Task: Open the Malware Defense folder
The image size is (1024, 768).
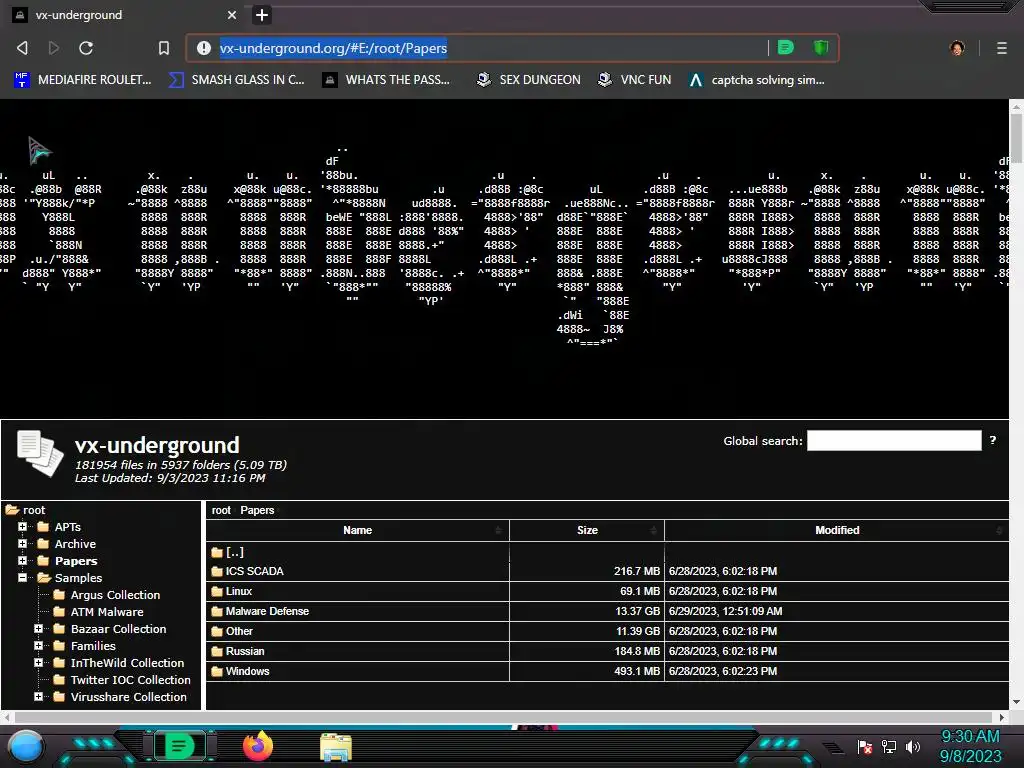Action: pyautogui.click(x=267, y=611)
